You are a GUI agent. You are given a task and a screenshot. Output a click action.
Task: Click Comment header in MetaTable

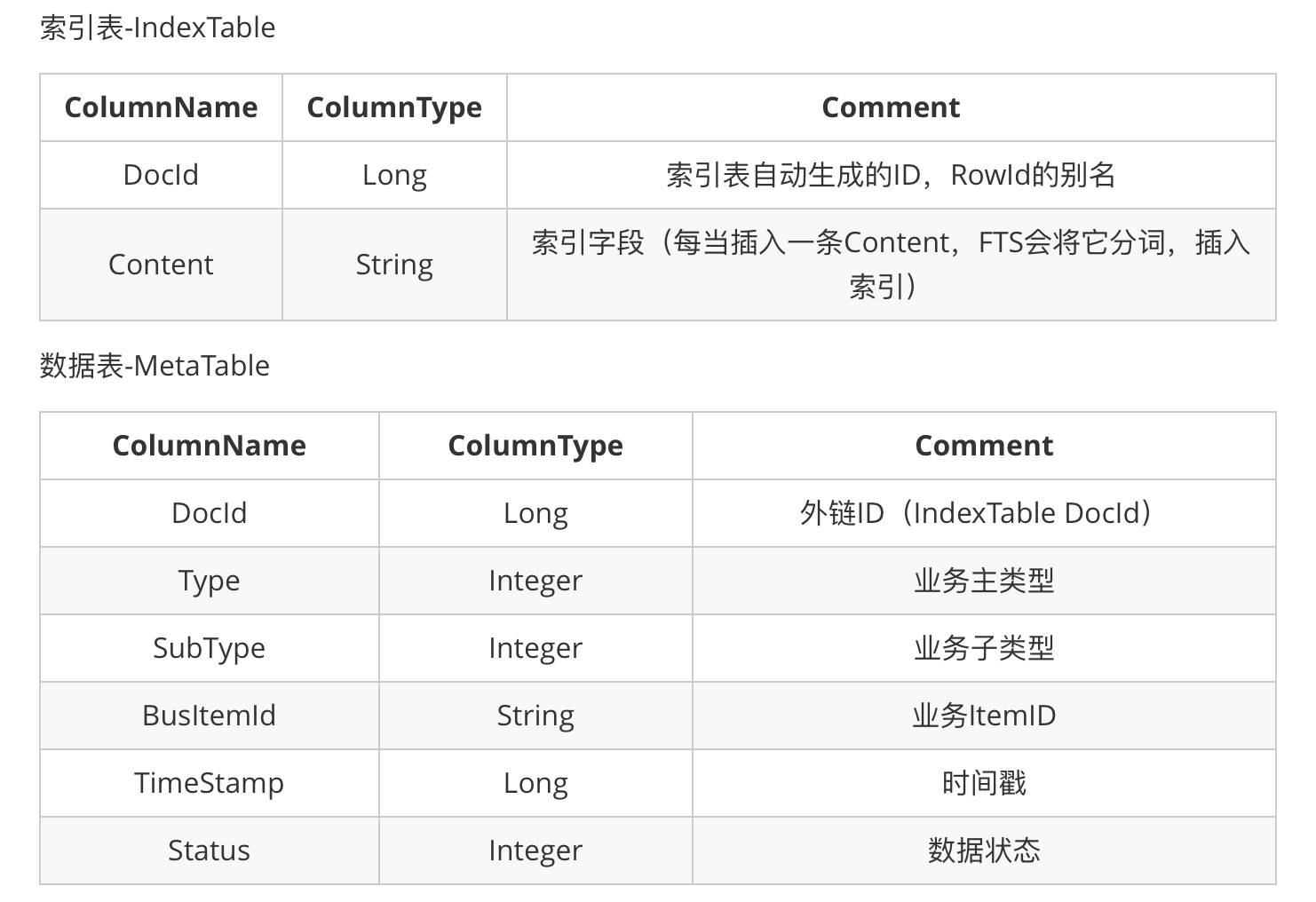[x=984, y=446]
